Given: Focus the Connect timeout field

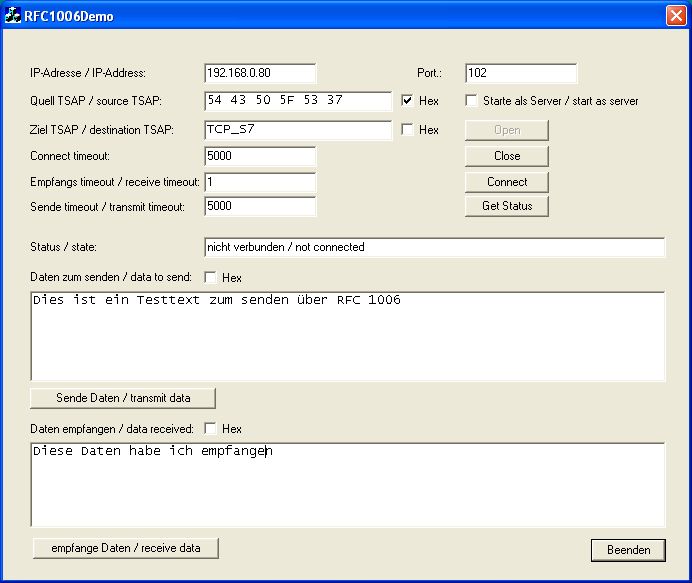Looking at the screenshot, I should coord(260,157).
